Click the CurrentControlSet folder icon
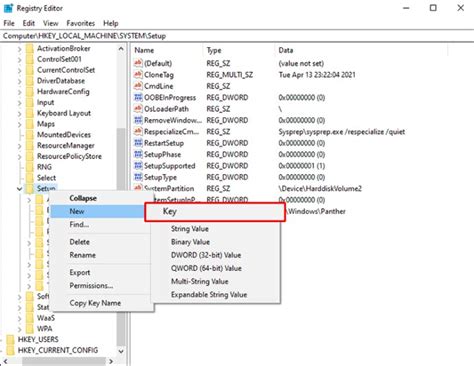 [30, 70]
